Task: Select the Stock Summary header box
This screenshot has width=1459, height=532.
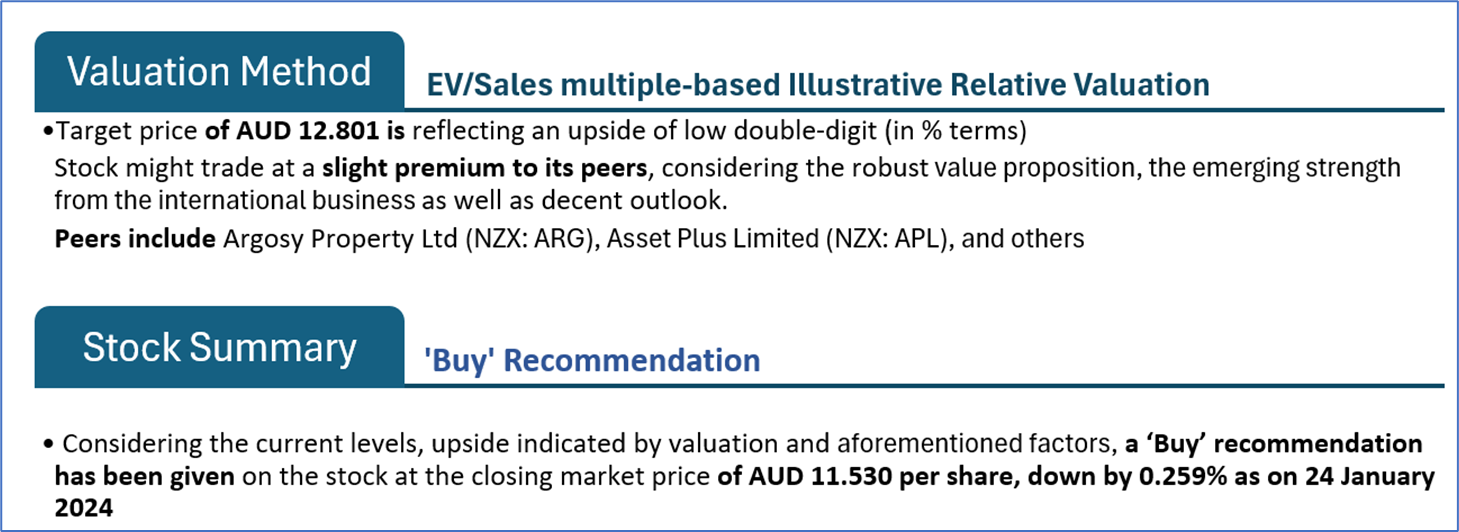Action: point(219,347)
